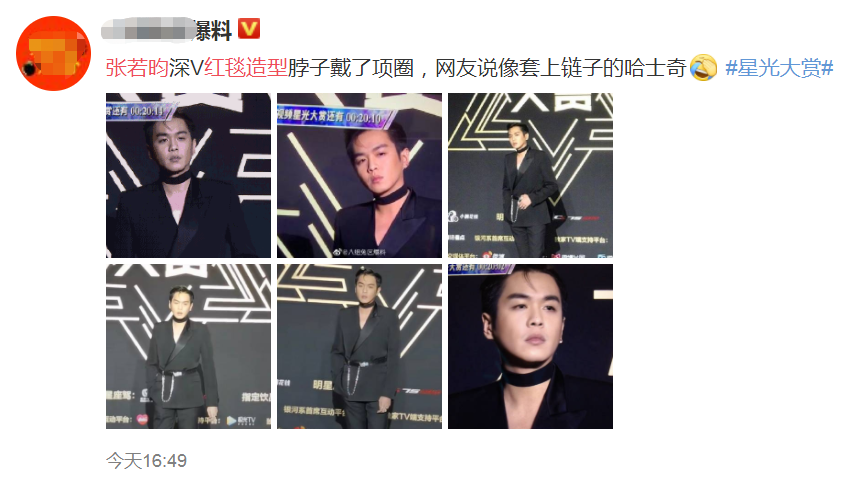Open bottom-middle full-body photo with 明星 text
The image size is (857, 497).
pos(359,346)
